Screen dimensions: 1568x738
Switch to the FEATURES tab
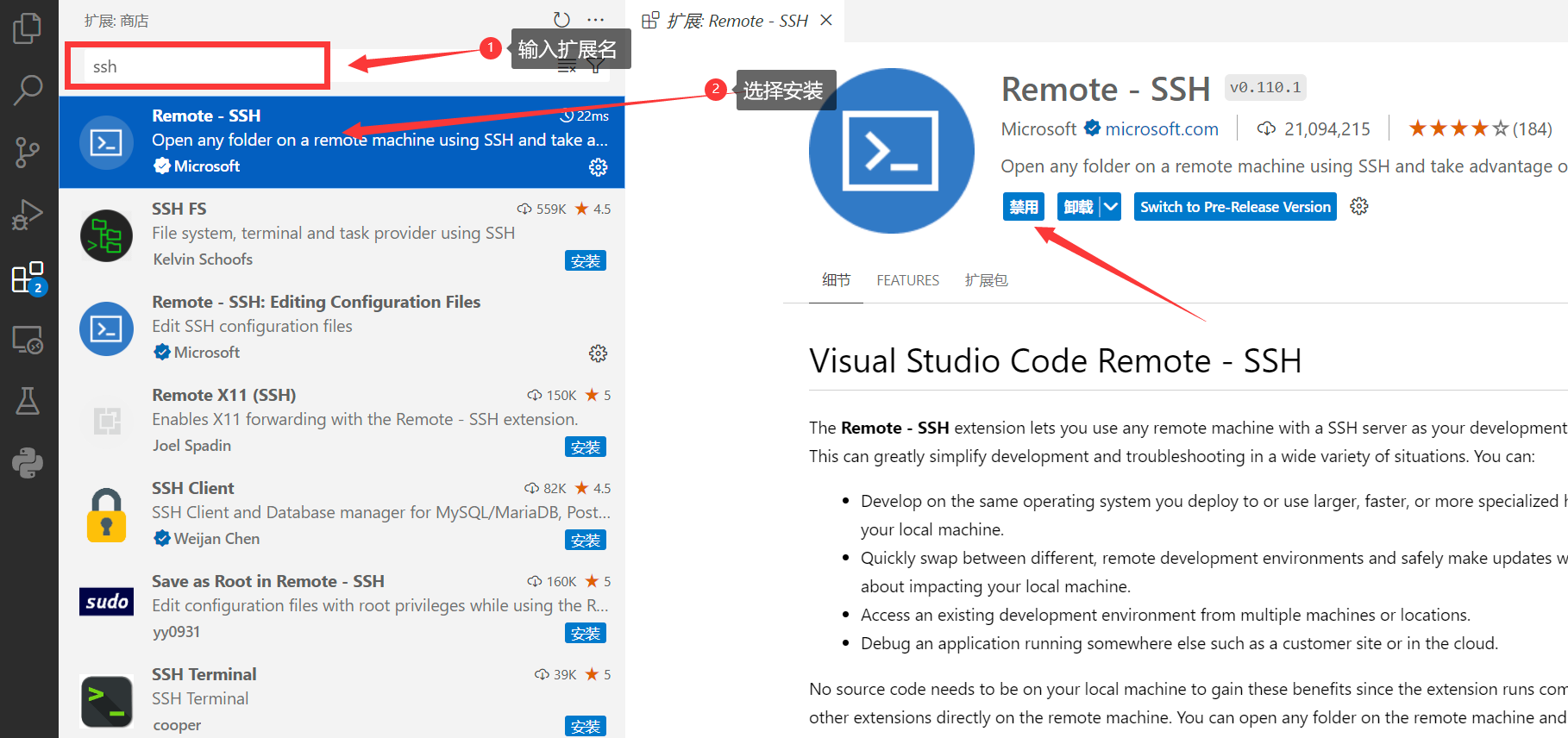907,280
